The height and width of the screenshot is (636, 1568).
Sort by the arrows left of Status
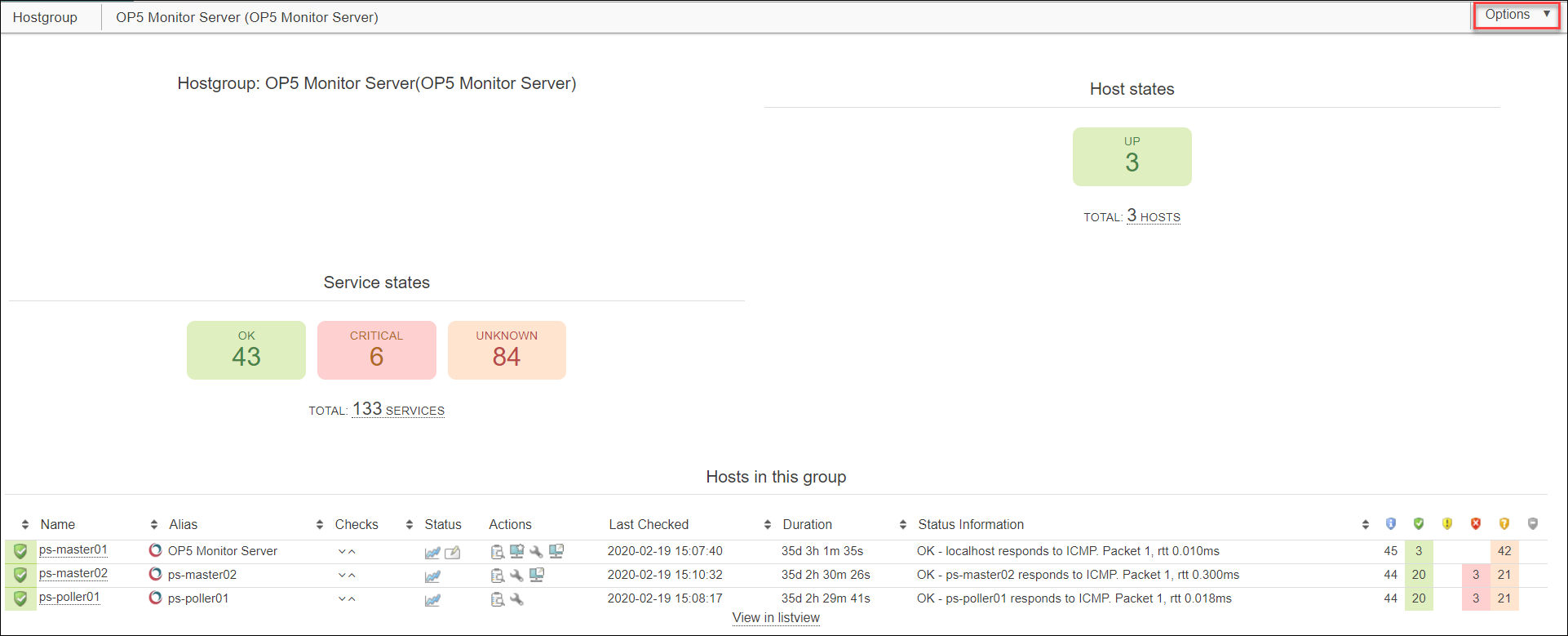point(410,525)
